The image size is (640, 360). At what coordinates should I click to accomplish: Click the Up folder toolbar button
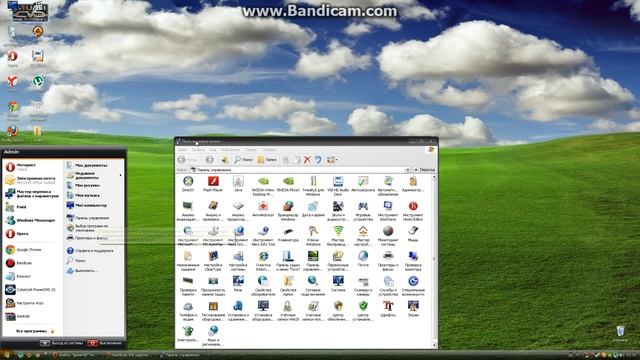point(224,160)
